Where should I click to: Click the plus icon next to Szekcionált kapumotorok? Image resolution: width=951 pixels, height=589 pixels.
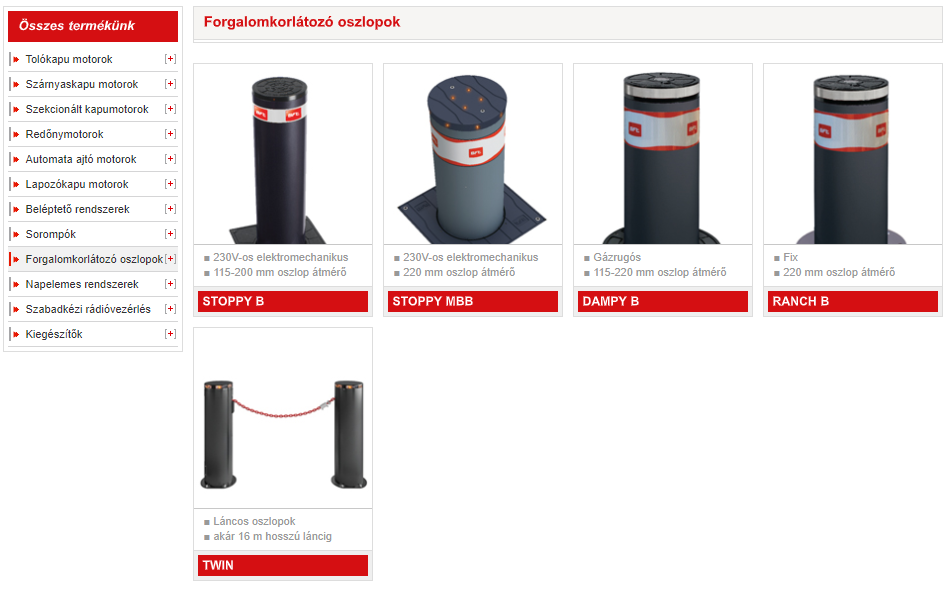(170, 109)
